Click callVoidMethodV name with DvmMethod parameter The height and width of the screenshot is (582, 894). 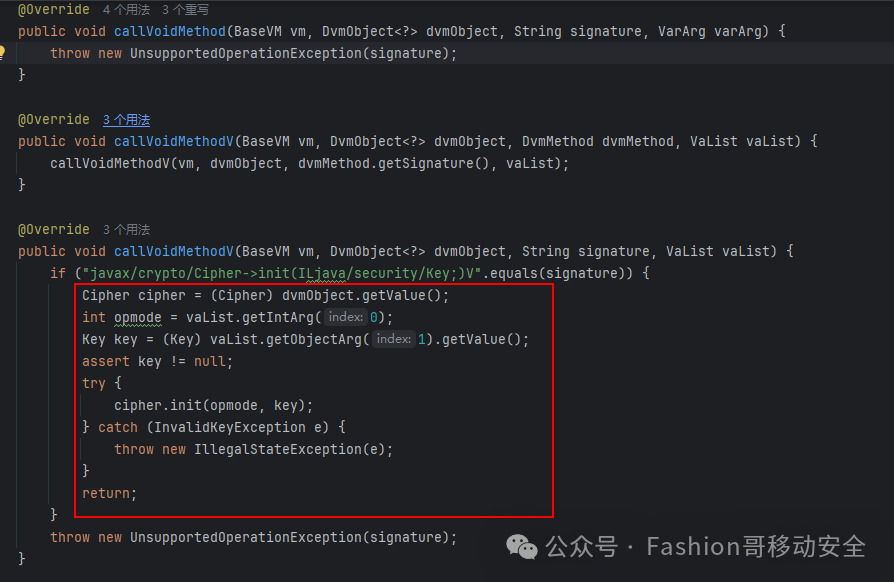point(174,141)
